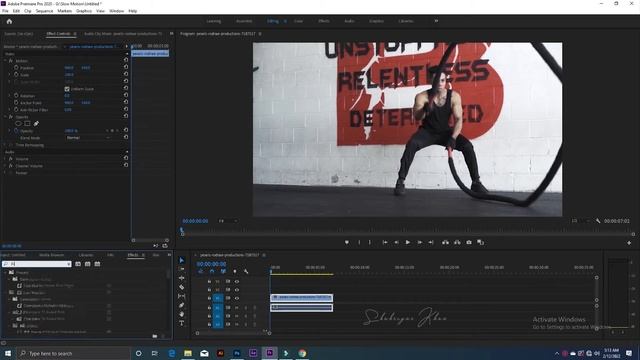Play the program monitor video
This screenshot has width=640, height=360.
pos(408,242)
